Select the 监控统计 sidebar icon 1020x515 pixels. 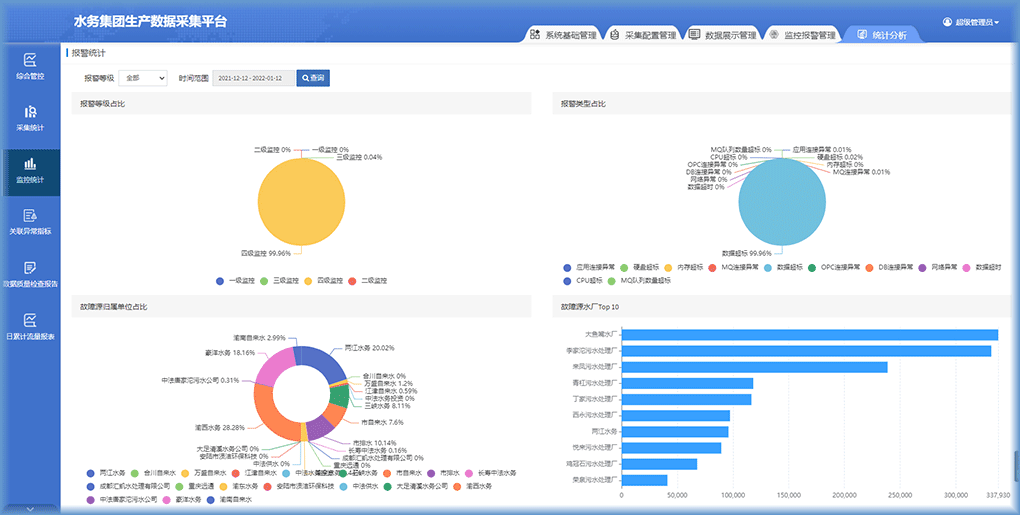pos(30,164)
